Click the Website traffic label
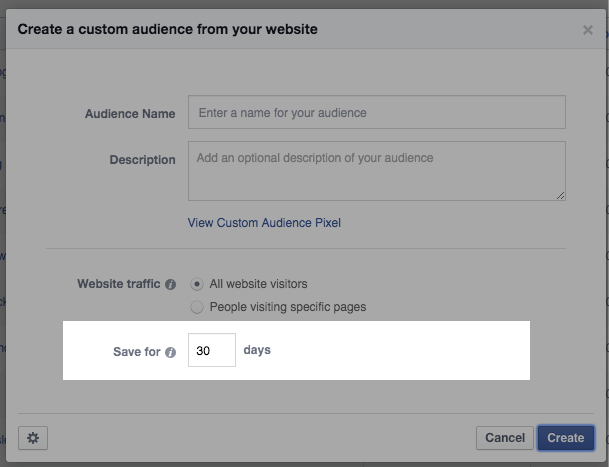Screen dimensions: 609x467 [118, 284]
